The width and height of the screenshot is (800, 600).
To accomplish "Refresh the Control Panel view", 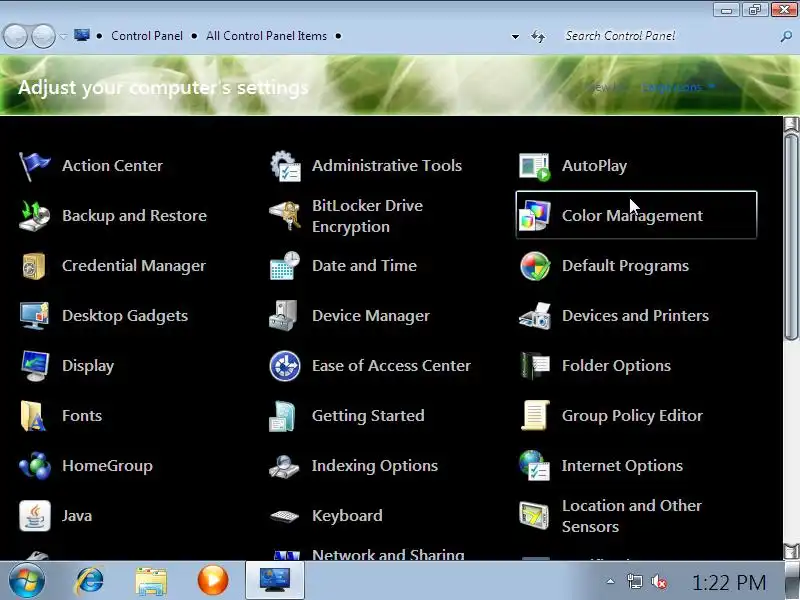I will [538, 36].
